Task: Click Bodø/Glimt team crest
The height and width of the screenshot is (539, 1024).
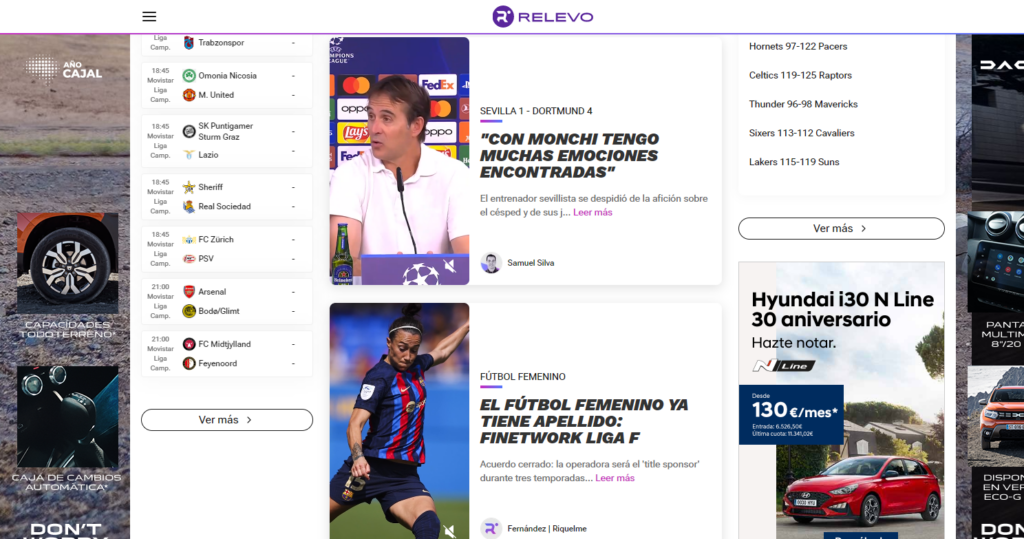Action: [x=189, y=311]
